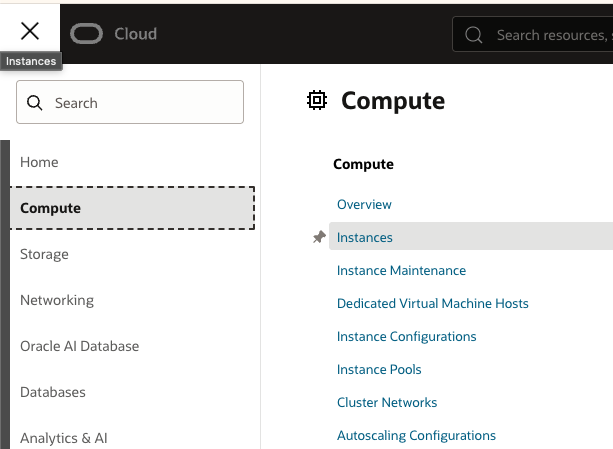Select Compute in the navigation menu
Image resolution: width=613 pixels, height=449 pixels.
pyautogui.click(x=132, y=208)
